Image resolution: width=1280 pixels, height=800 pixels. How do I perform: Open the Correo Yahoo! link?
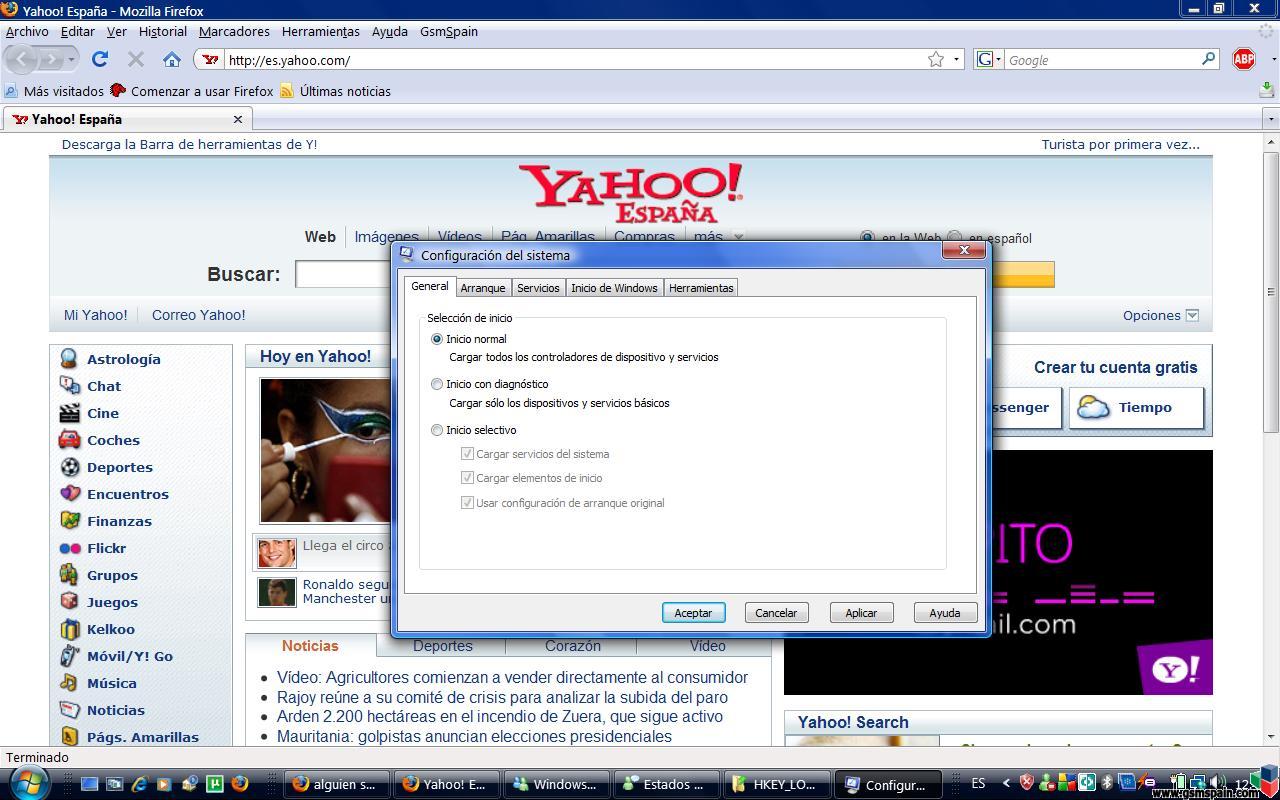198,315
